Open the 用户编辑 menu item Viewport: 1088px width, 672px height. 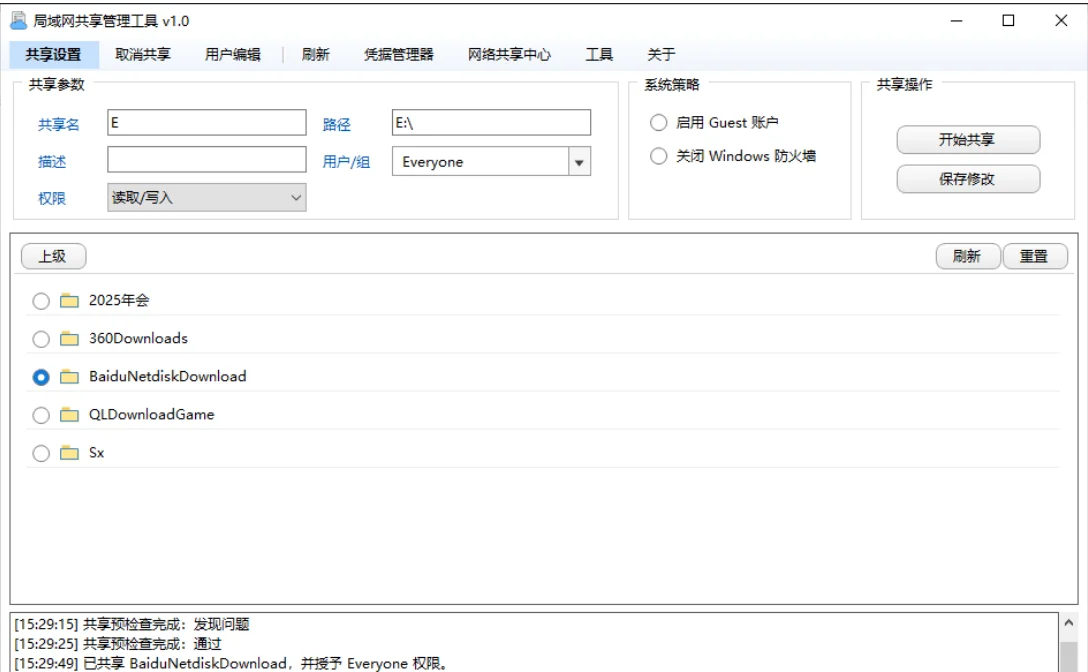click(232, 55)
